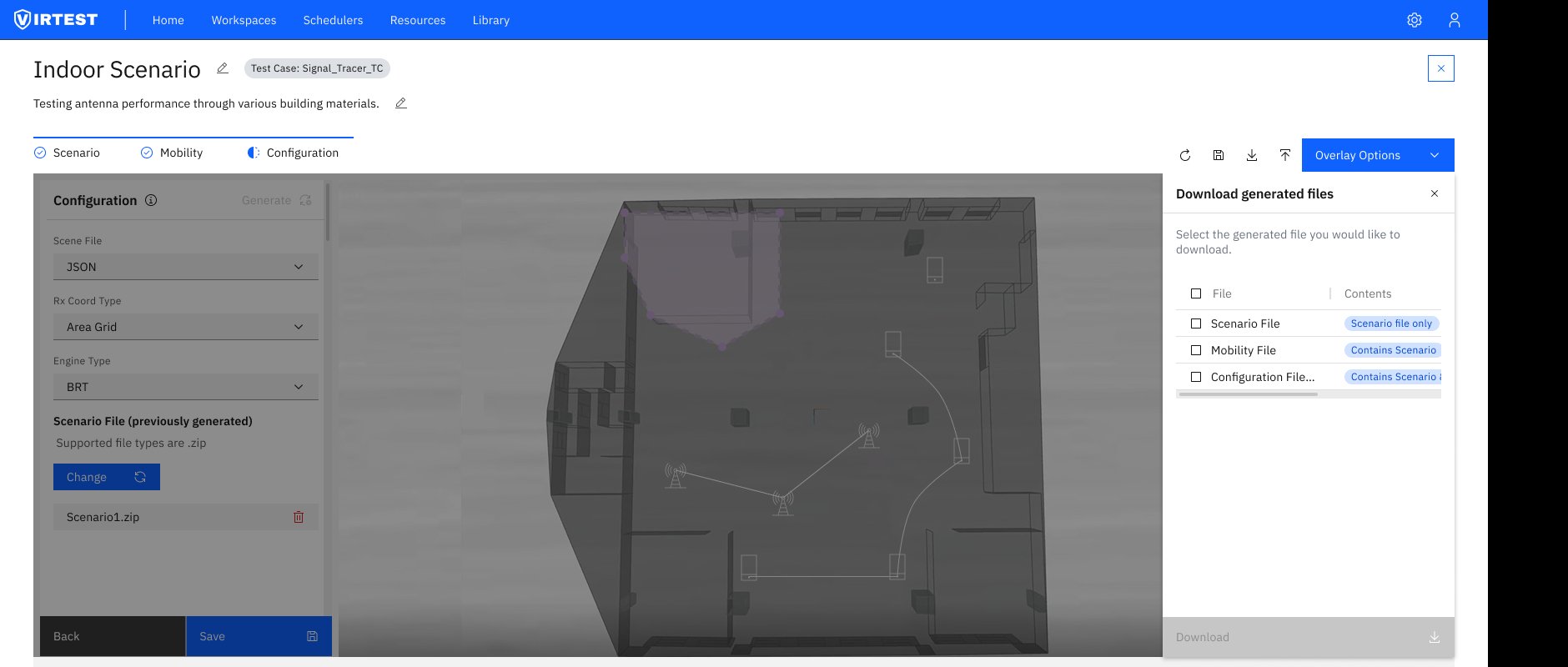Click the refresh icon in toolbar
The width and height of the screenshot is (1568, 667).
point(1185,155)
